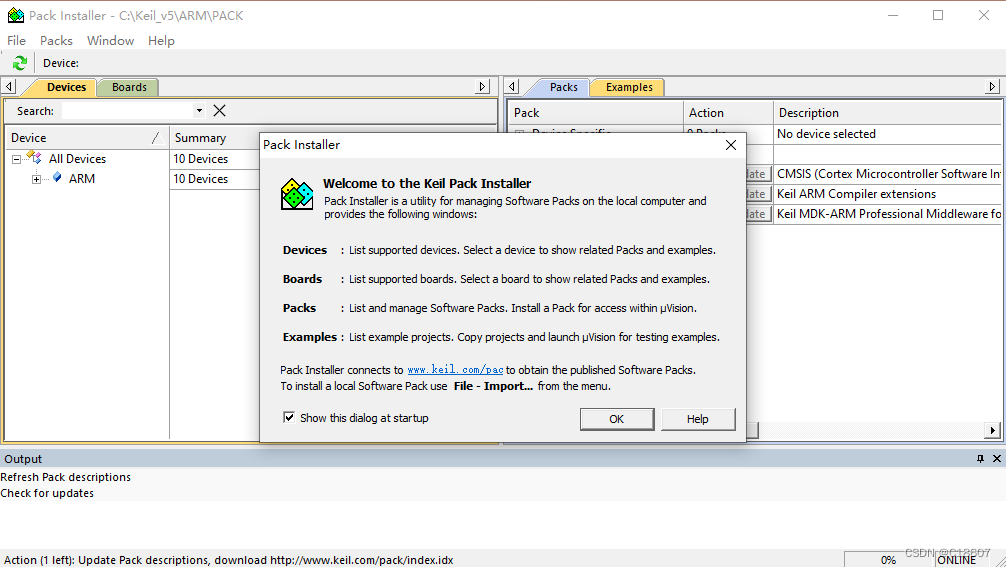
Task: Click the CMSIS description cell
Action: 887,174
